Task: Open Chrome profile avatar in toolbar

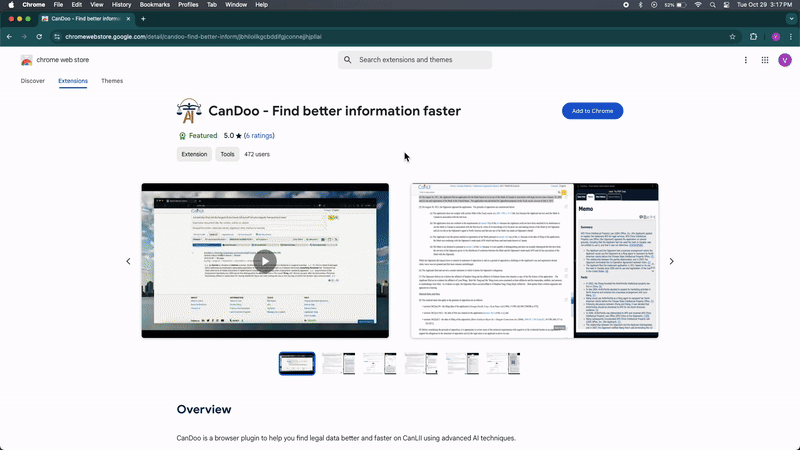Action: [776, 37]
